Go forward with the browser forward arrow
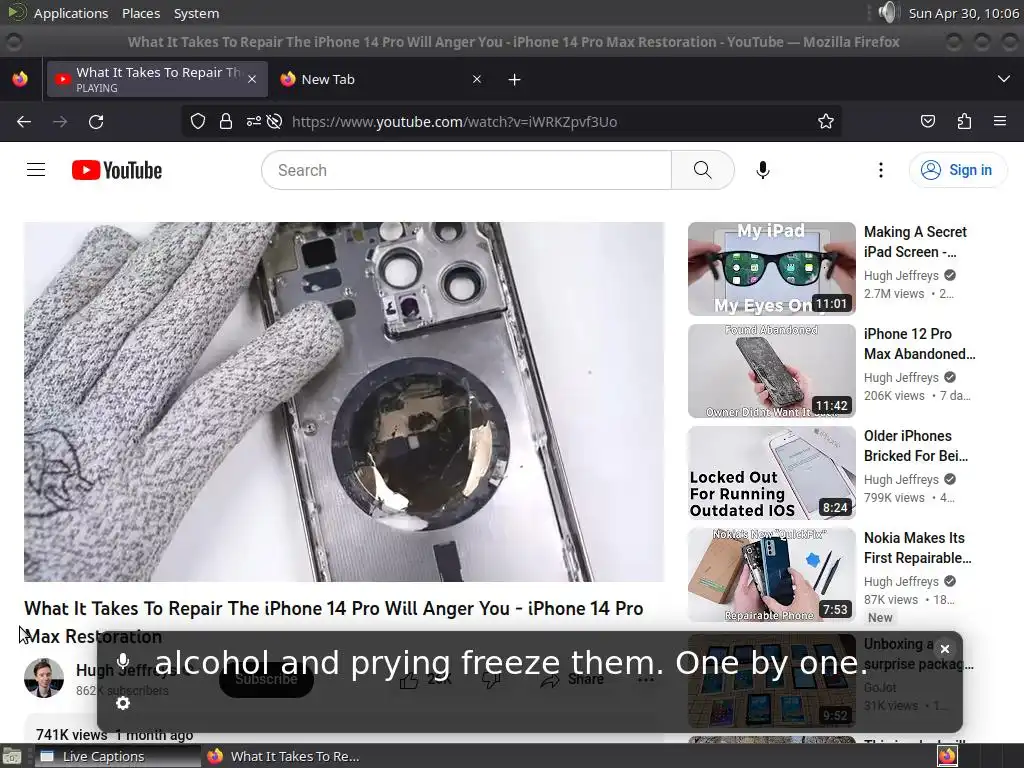 60,121
